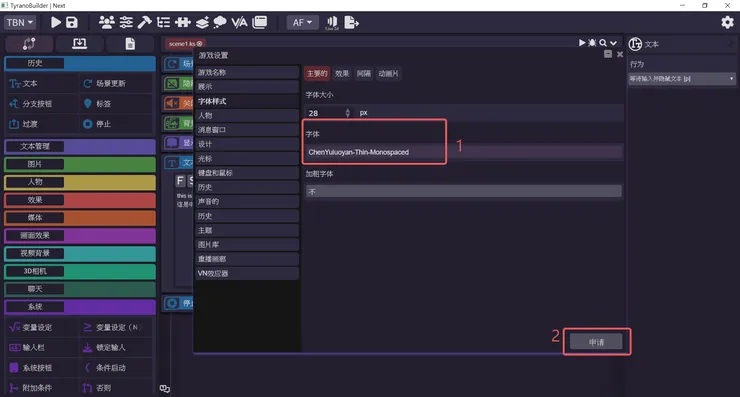Expand the 文本管理 category
This screenshot has height=397, width=740.
click(x=80, y=146)
